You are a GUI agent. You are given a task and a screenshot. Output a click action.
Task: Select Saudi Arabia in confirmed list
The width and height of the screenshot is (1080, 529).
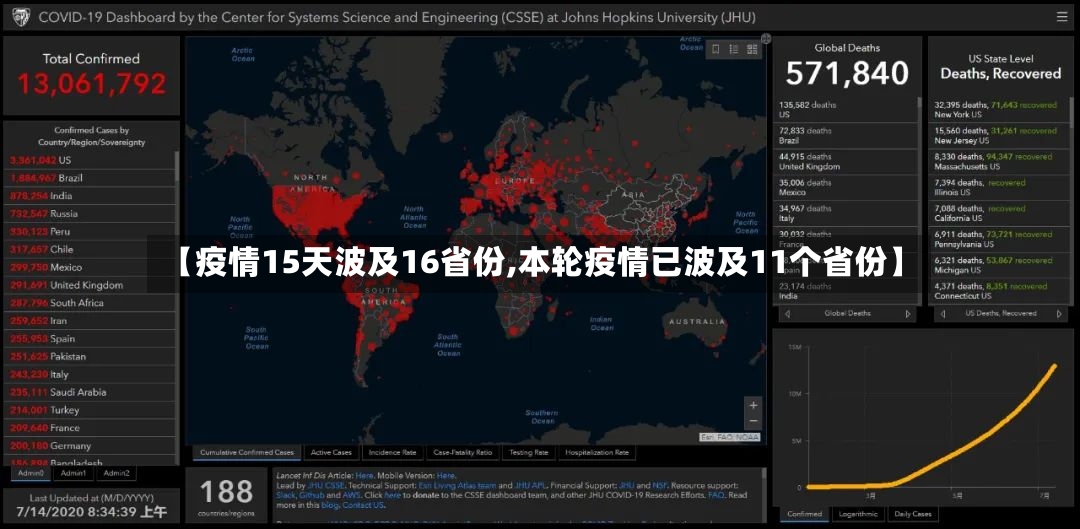[90, 392]
